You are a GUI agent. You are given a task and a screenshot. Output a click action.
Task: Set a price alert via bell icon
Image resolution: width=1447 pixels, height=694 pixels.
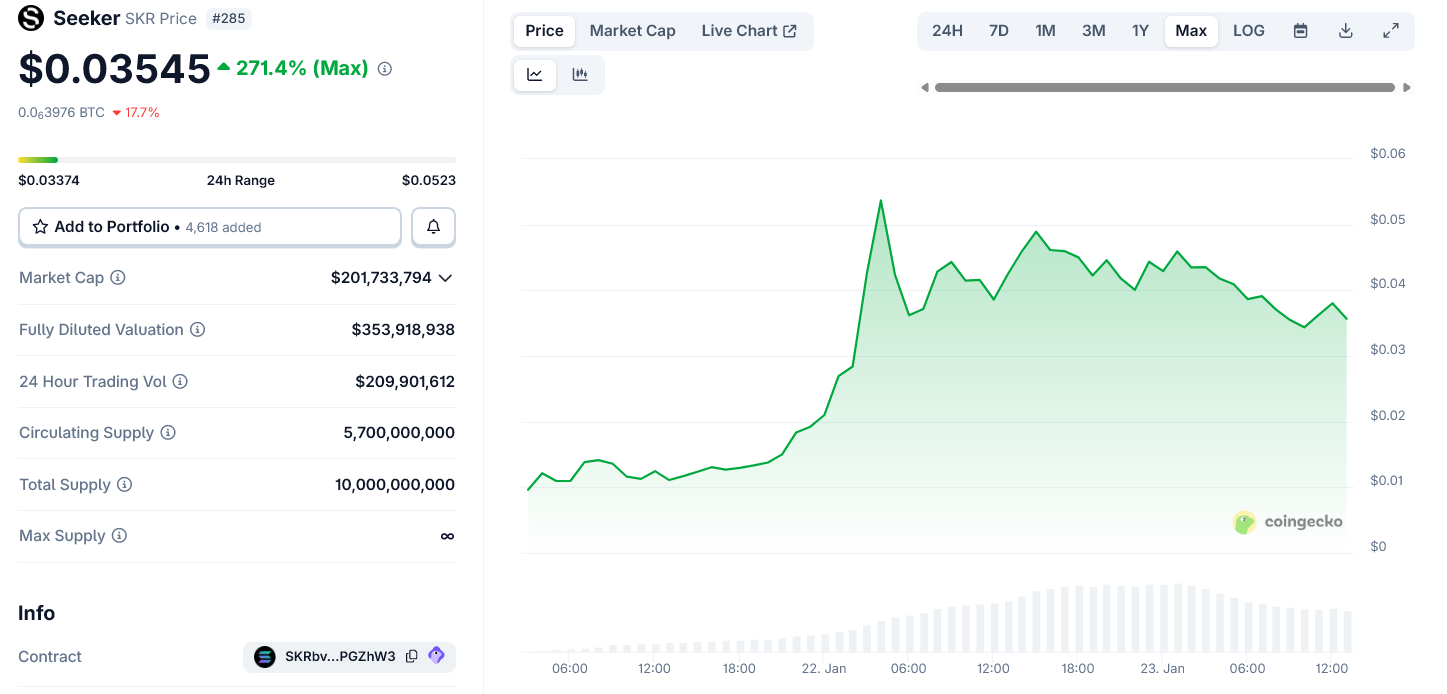tap(433, 227)
